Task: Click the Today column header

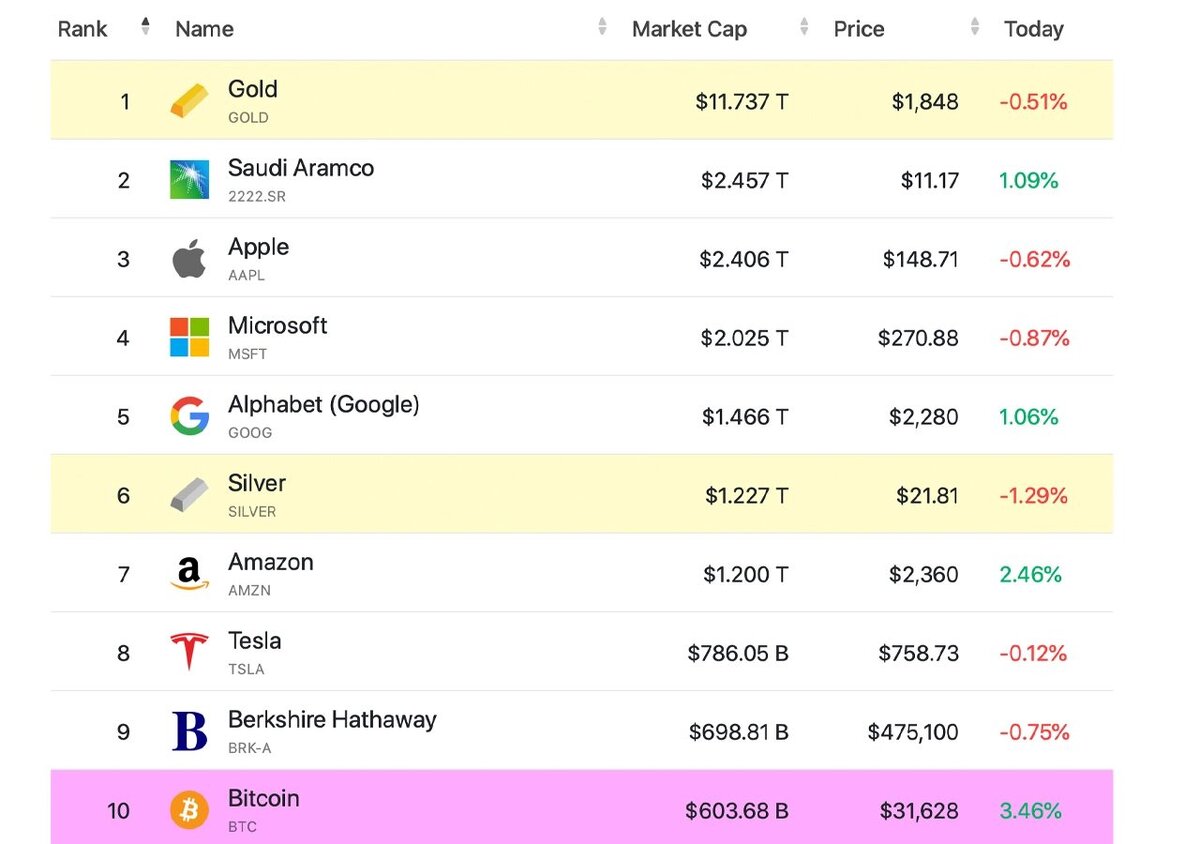Action: [1033, 29]
